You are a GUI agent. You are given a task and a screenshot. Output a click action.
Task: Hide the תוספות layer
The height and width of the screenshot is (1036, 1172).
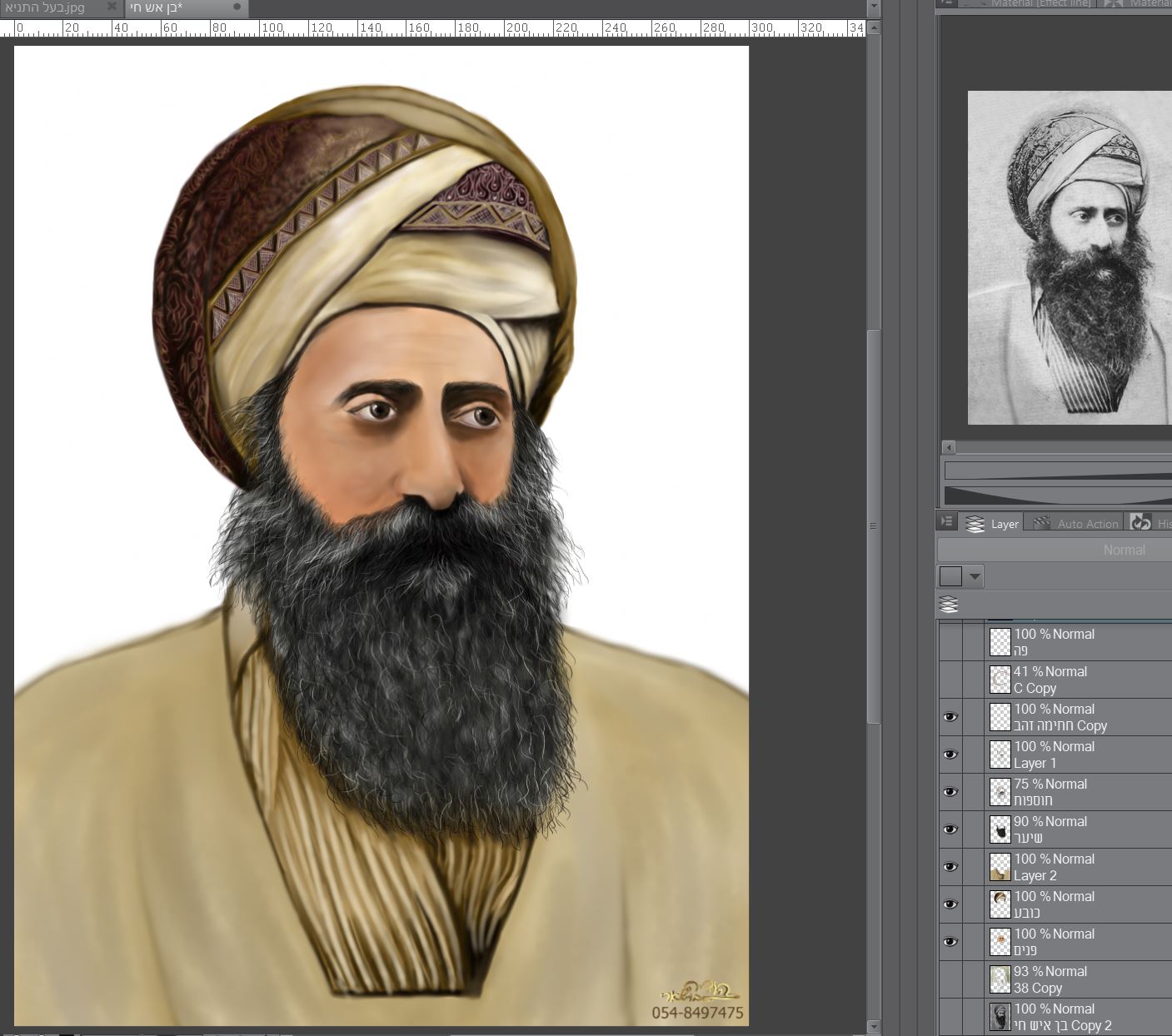(950, 792)
